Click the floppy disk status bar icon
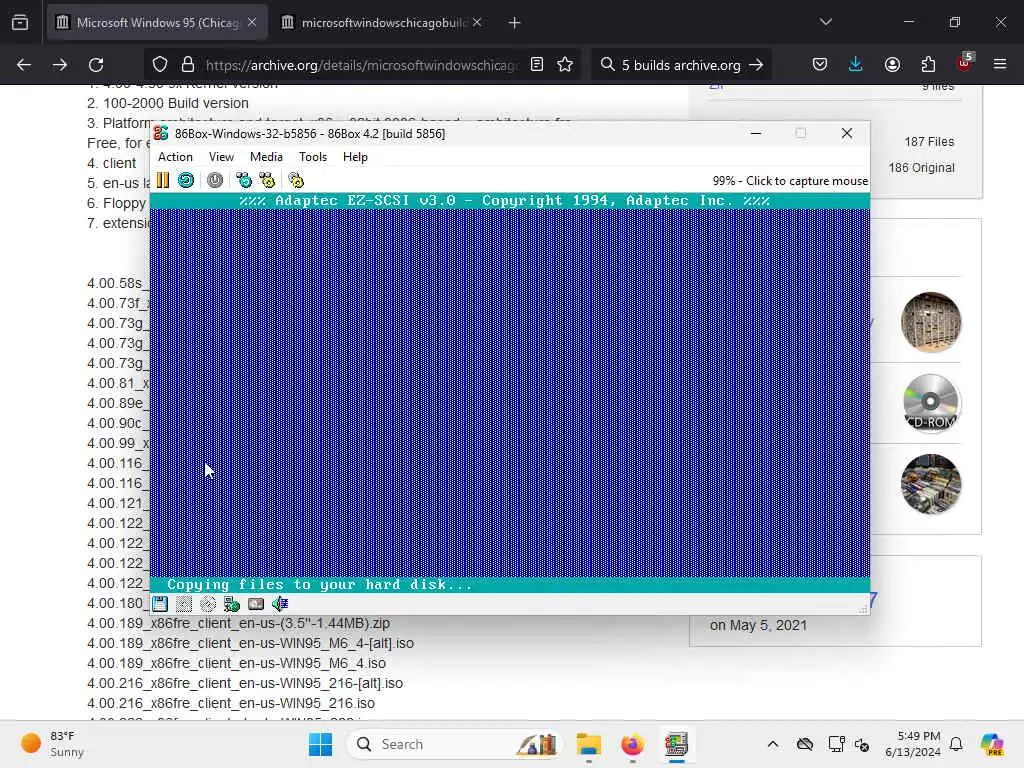Image resolution: width=1024 pixels, height=768 pixels. [160, 604]
